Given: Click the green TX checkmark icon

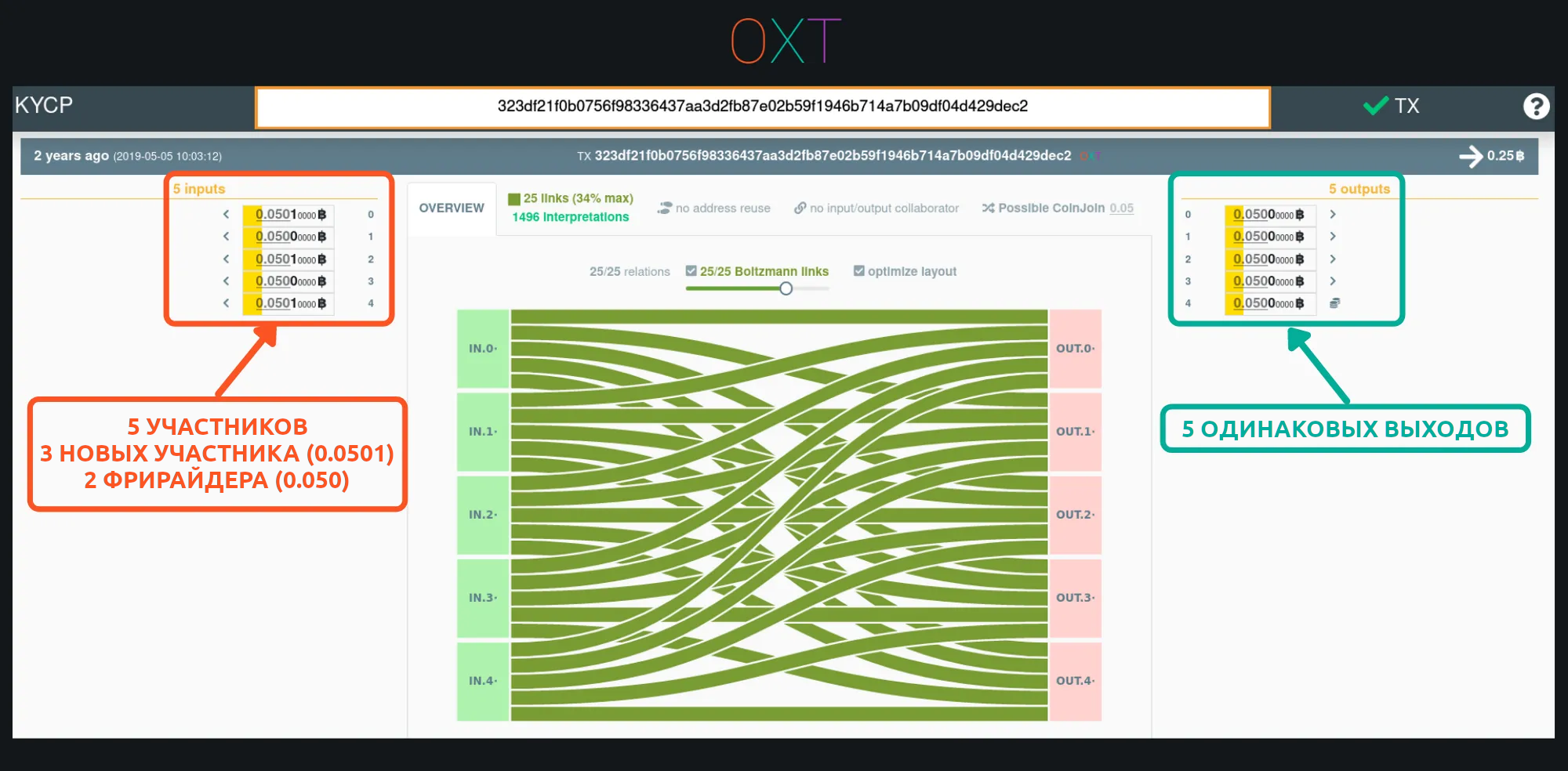Looking at the screenshot, I should [1376, 106].
